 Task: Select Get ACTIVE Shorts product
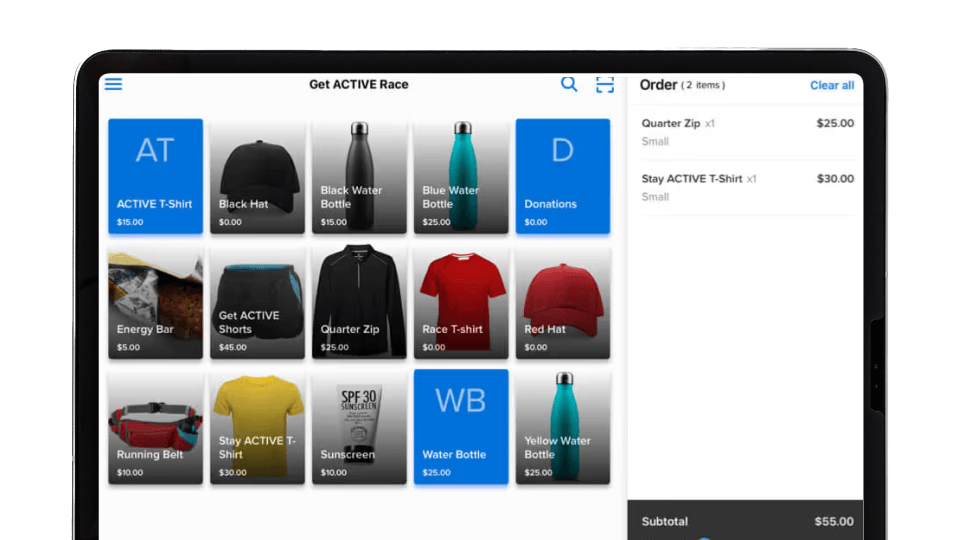(257, 301)
